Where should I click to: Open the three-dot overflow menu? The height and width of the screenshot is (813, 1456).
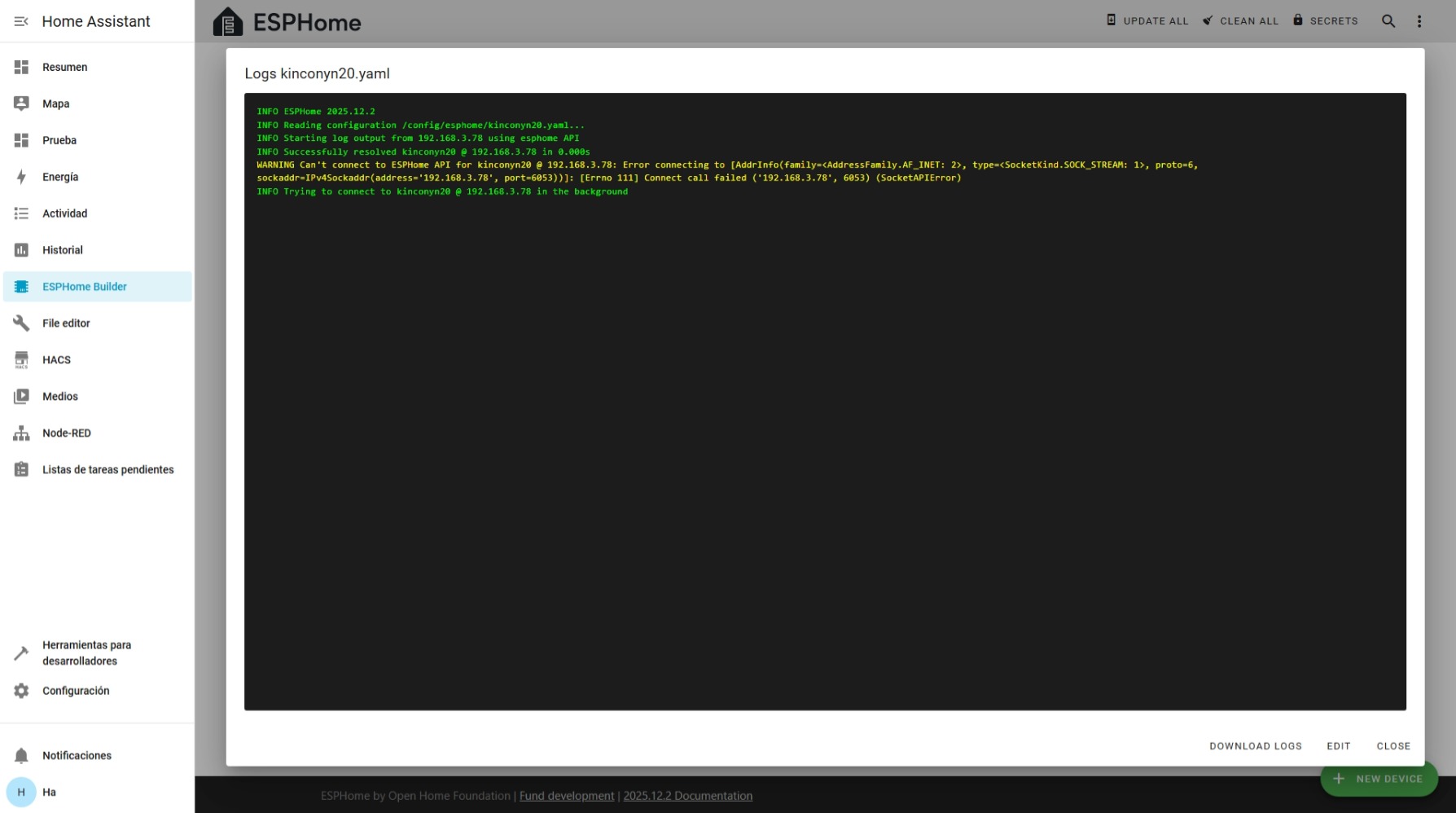coord(1419,21)
